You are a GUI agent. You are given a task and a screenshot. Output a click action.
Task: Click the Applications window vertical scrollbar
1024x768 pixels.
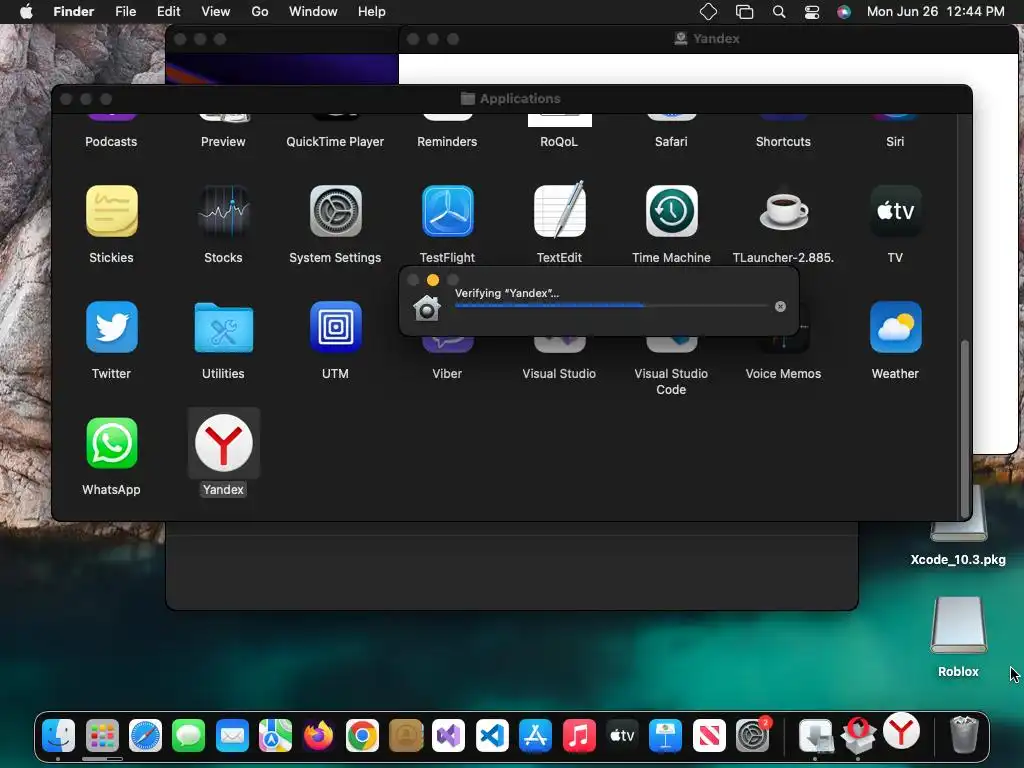point(965,428)
